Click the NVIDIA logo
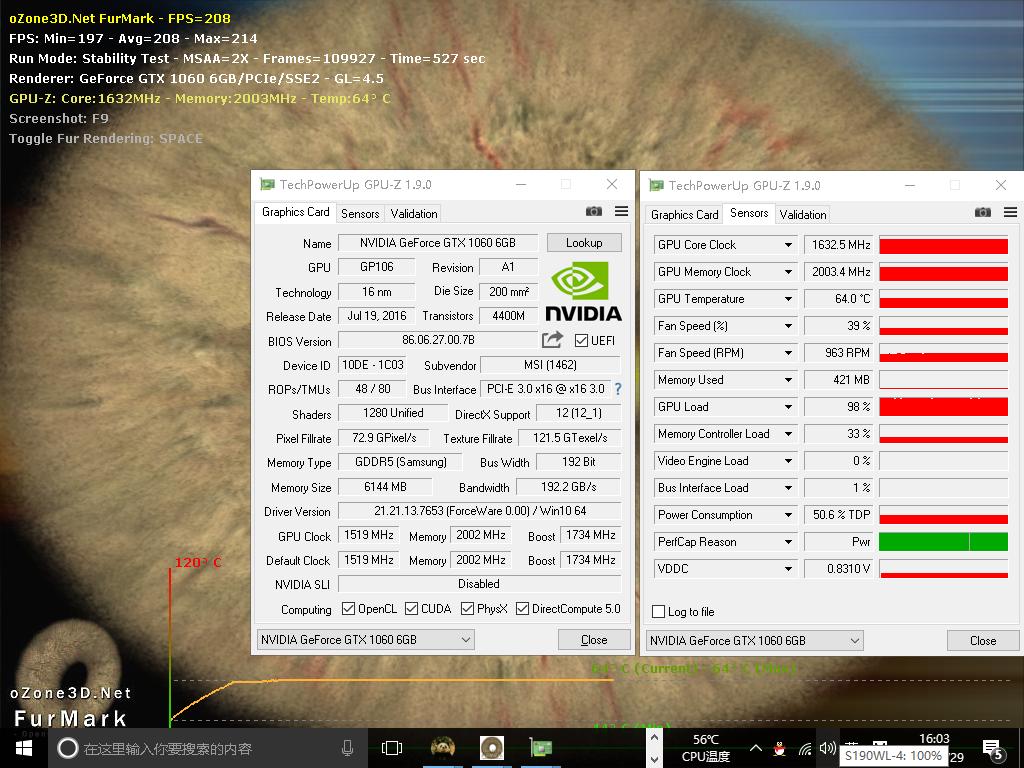The height and width of the screenshot is (768, 1024). (584, 291)
